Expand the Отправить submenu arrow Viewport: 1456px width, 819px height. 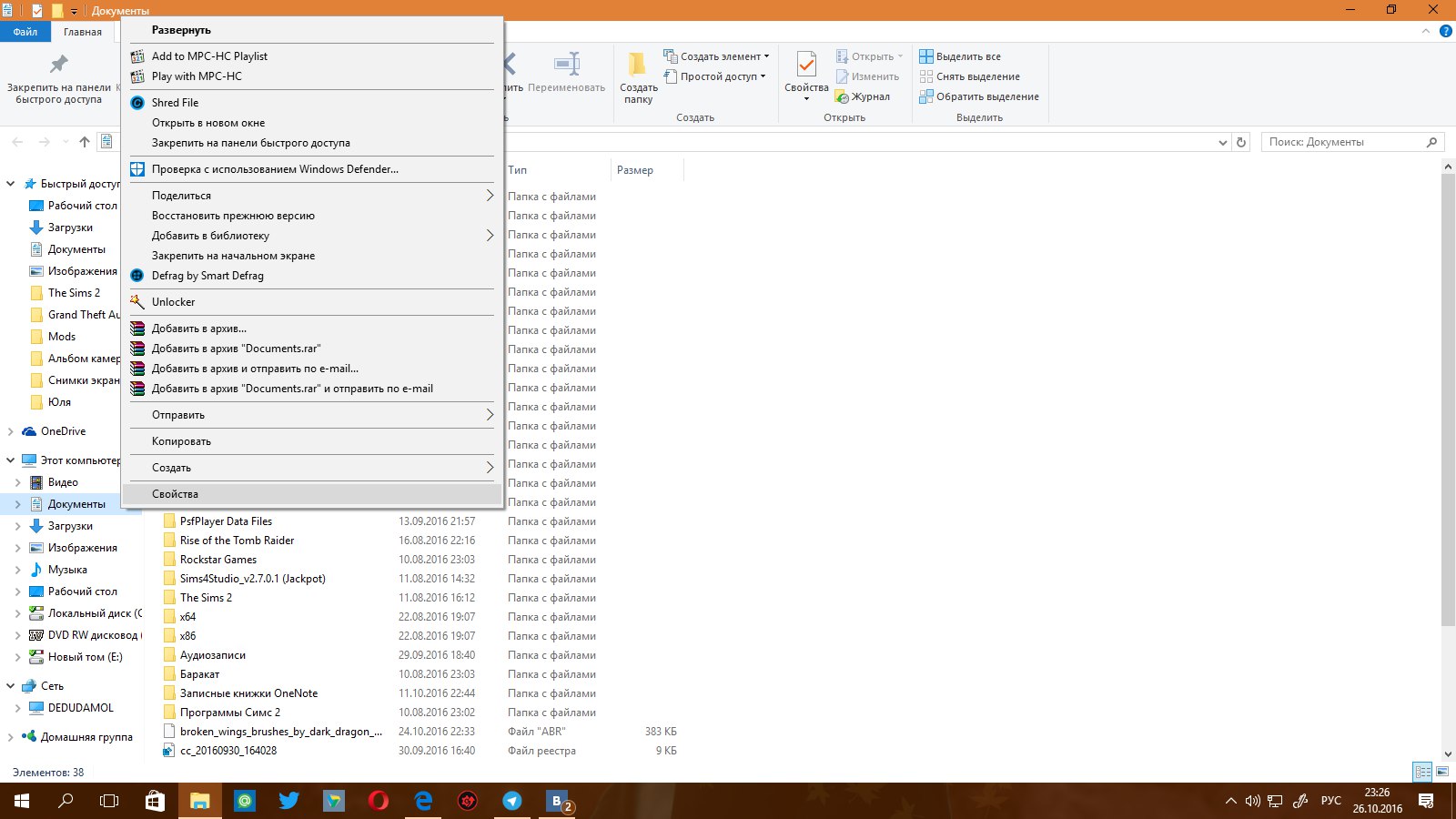(490, 415)
